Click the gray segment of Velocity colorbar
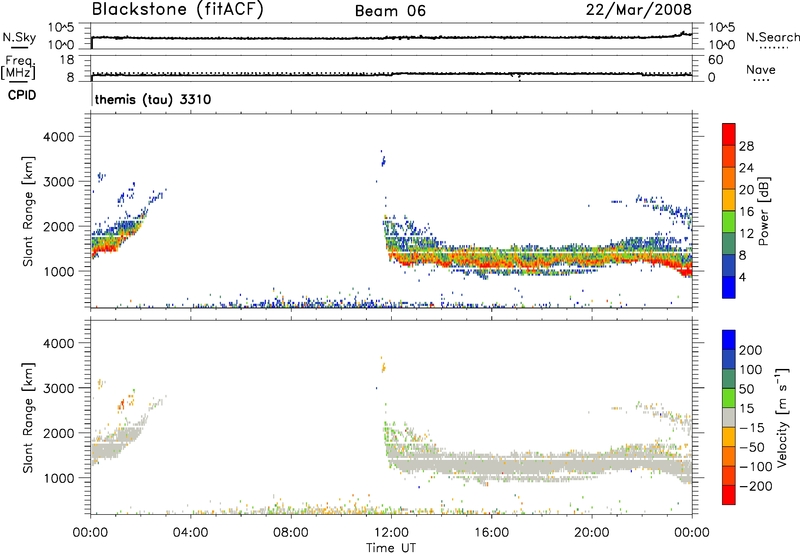Screen dimensions: 800x554 pos(729,418)
